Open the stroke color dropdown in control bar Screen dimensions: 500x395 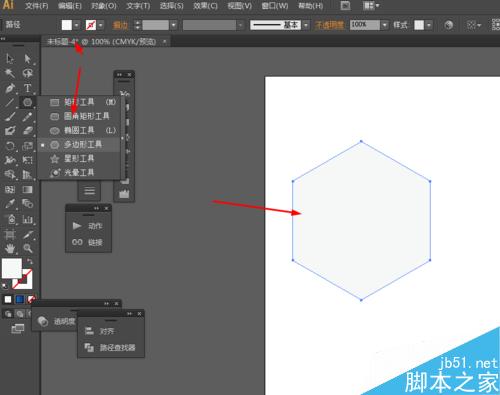tap(100, 25)
